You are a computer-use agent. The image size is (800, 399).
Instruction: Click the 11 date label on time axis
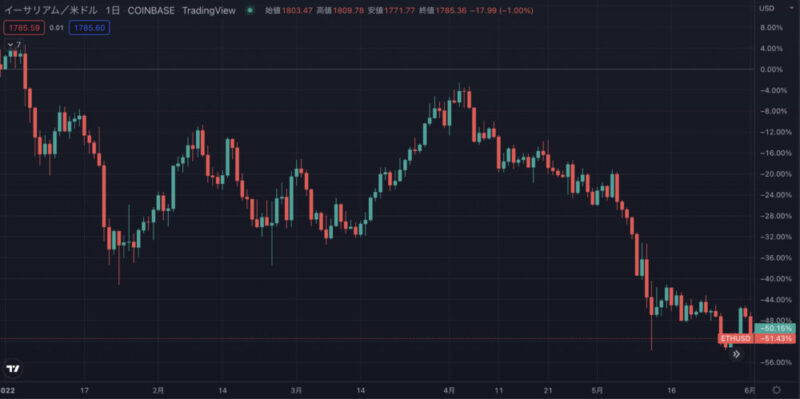coord(499,390)
